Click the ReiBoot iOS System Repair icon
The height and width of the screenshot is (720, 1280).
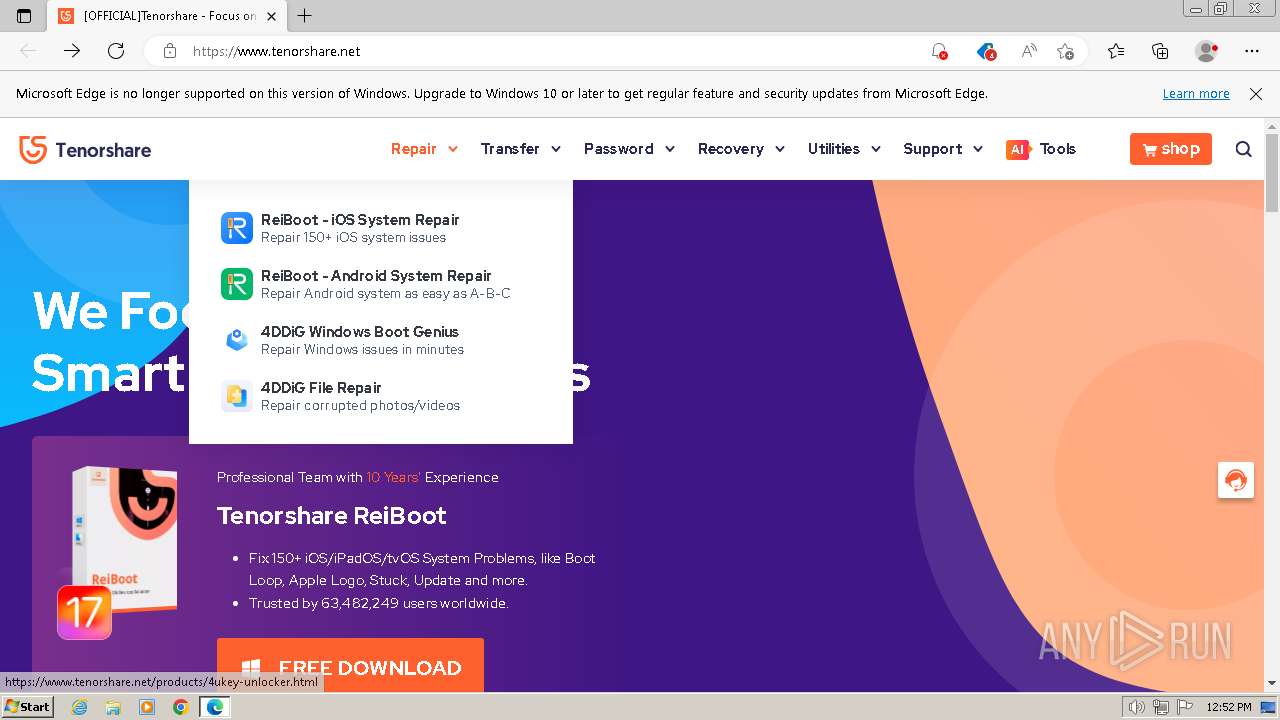coord(237,228)
